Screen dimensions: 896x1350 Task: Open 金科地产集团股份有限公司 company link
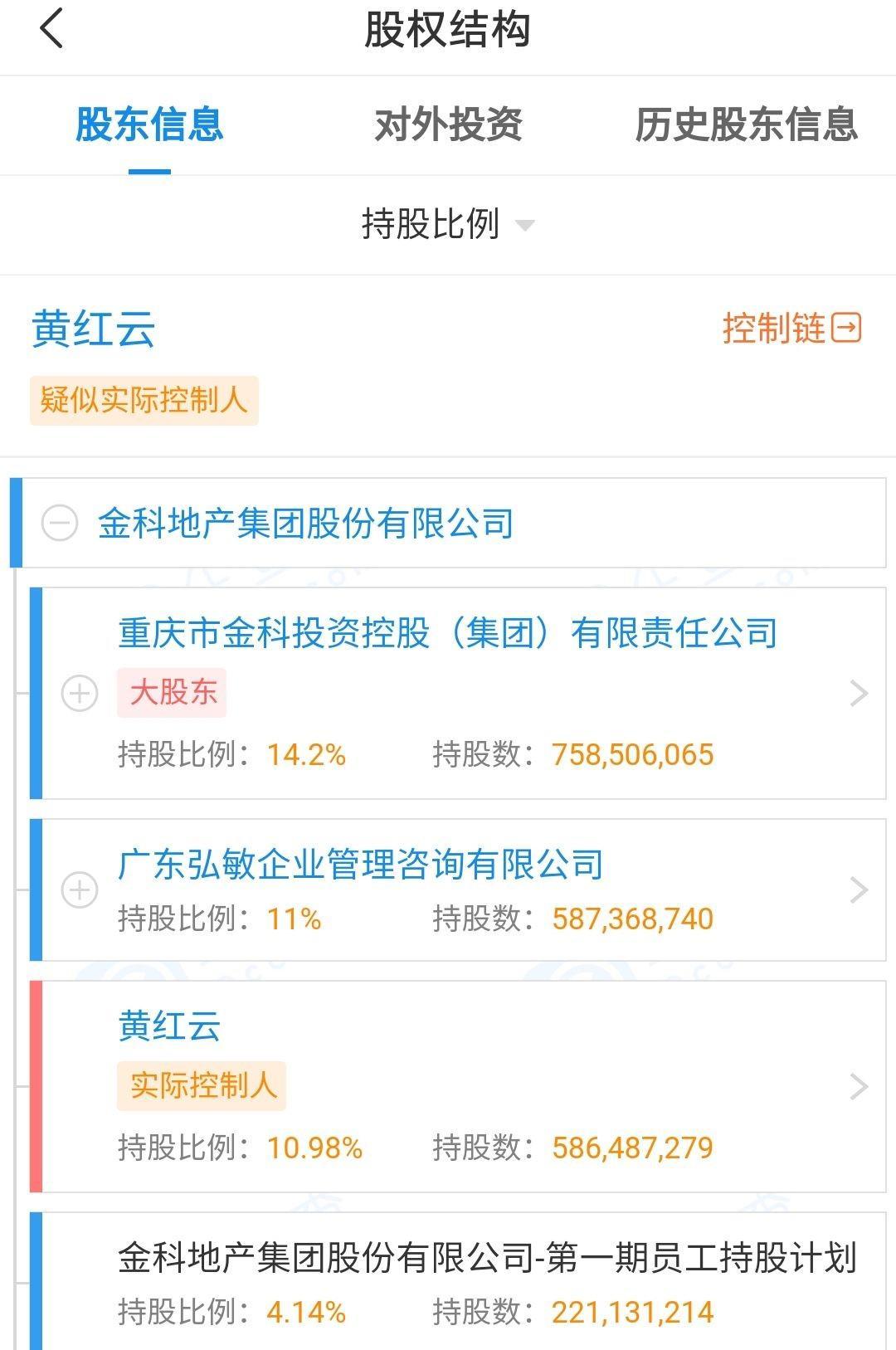(x=305, y=524)
